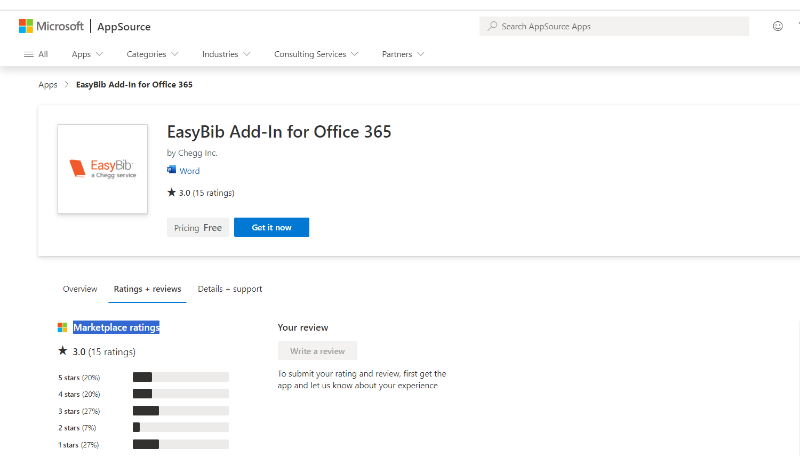Click the Word product icon
Viewport: 800px width, 456px height.
(172, 171)
